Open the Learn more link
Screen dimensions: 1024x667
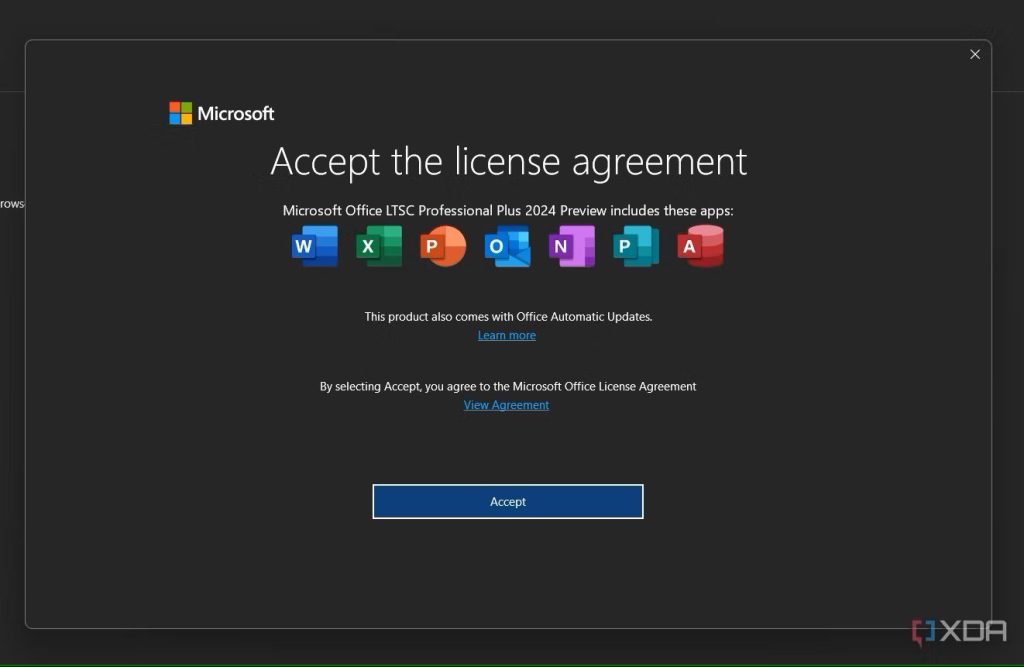point(507,335)
